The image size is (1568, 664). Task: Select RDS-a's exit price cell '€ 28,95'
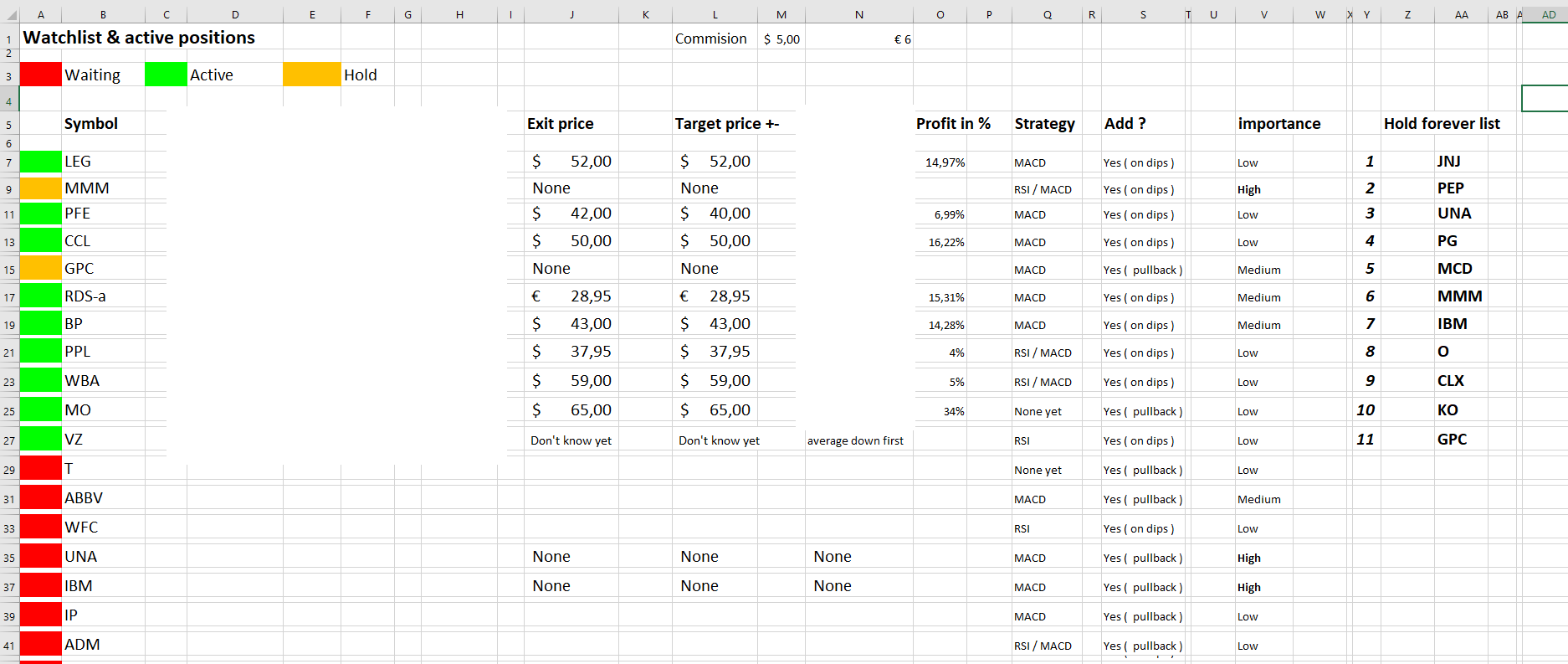[571, 296]
